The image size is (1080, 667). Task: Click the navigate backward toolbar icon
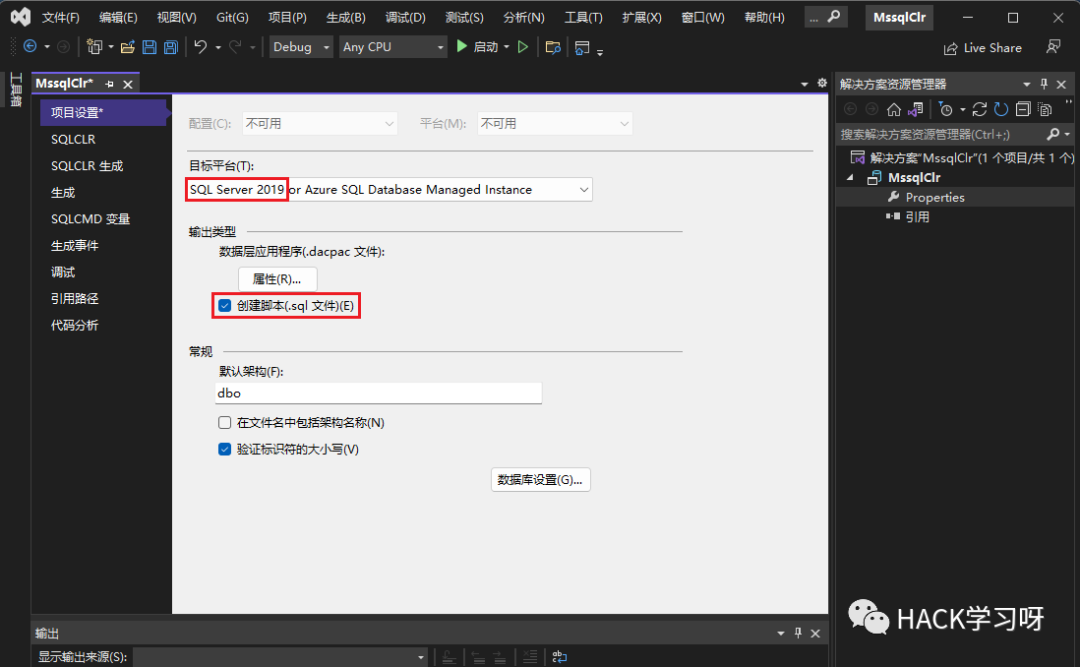[x=30, y=47]
